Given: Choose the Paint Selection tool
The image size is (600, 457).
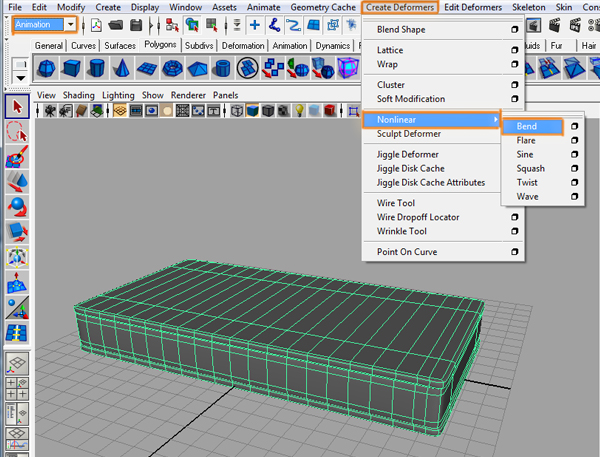Looking at the screenshot, I should pos(17,157).
